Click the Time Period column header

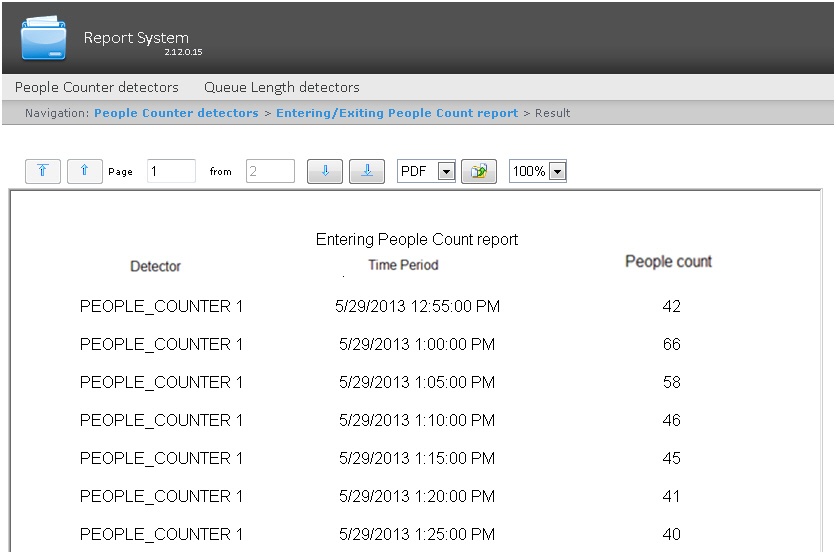pyautogui.click(x=403, y=265)
